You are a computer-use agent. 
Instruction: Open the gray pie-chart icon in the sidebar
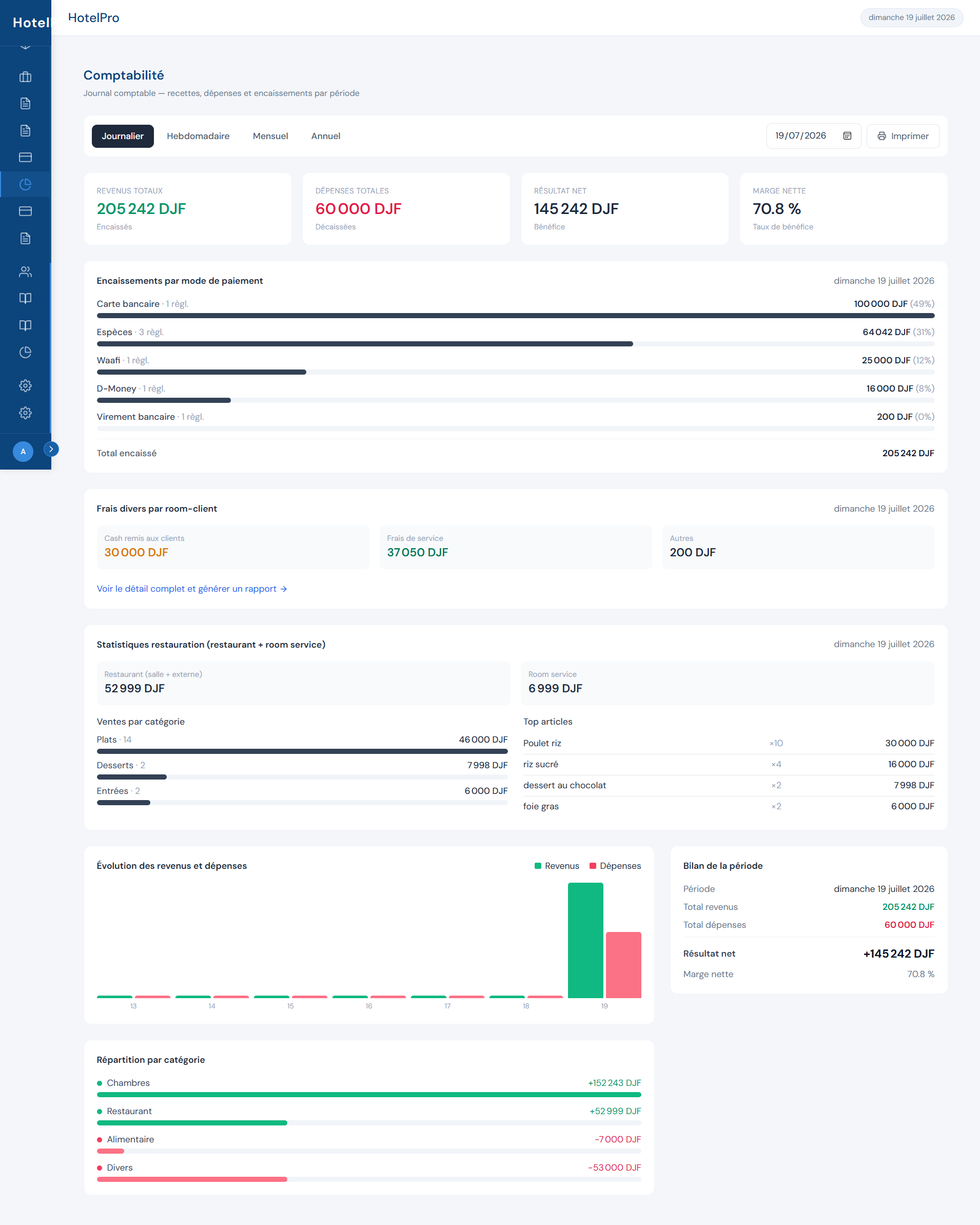coord(25,352)
